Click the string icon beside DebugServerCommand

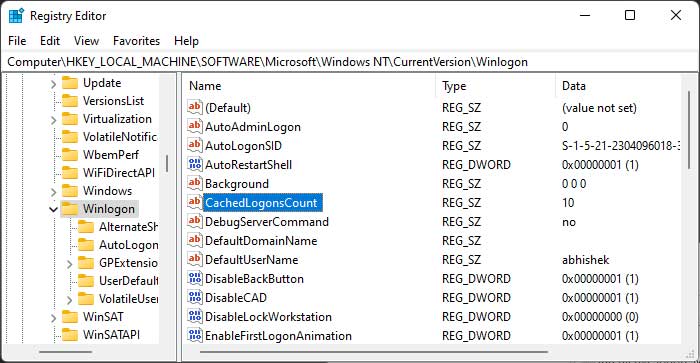pos(195,221)
